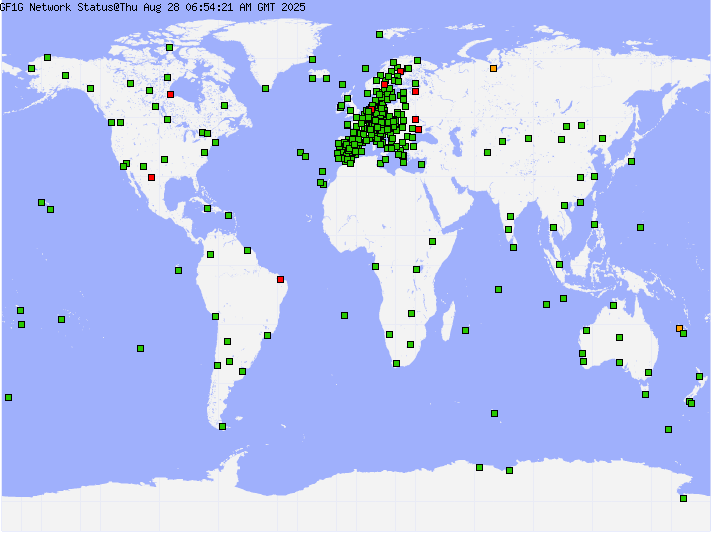
Task: Click the green station marker in Ethiopia
Action: pyautogui.click(x=432, y=241)
